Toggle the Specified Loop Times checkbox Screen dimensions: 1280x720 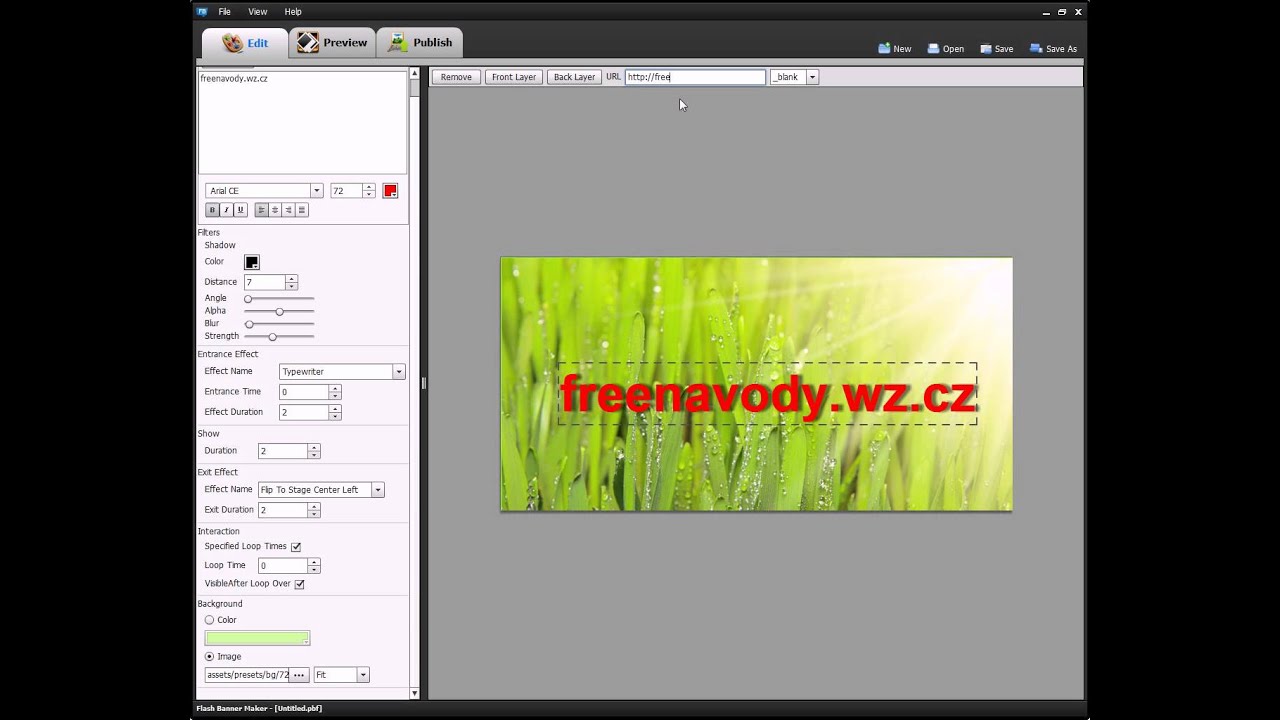pos(296,547)
